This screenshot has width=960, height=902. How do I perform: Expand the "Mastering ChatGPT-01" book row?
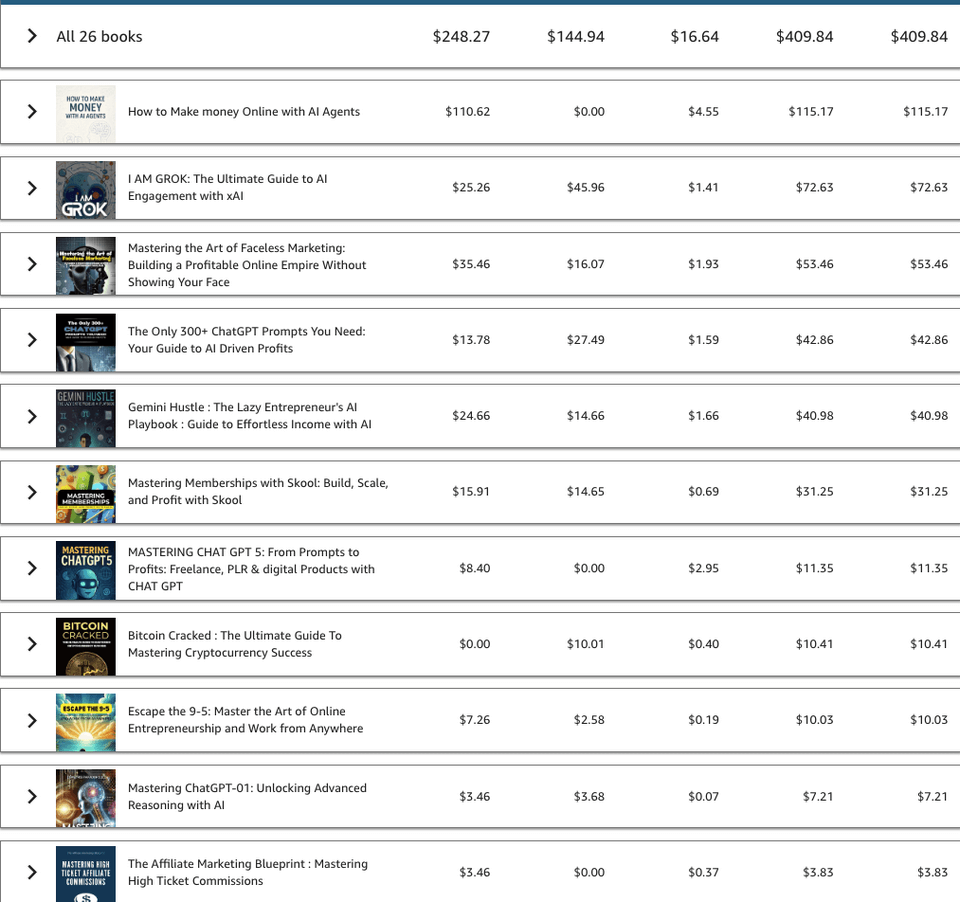click(x=31, y=796)
